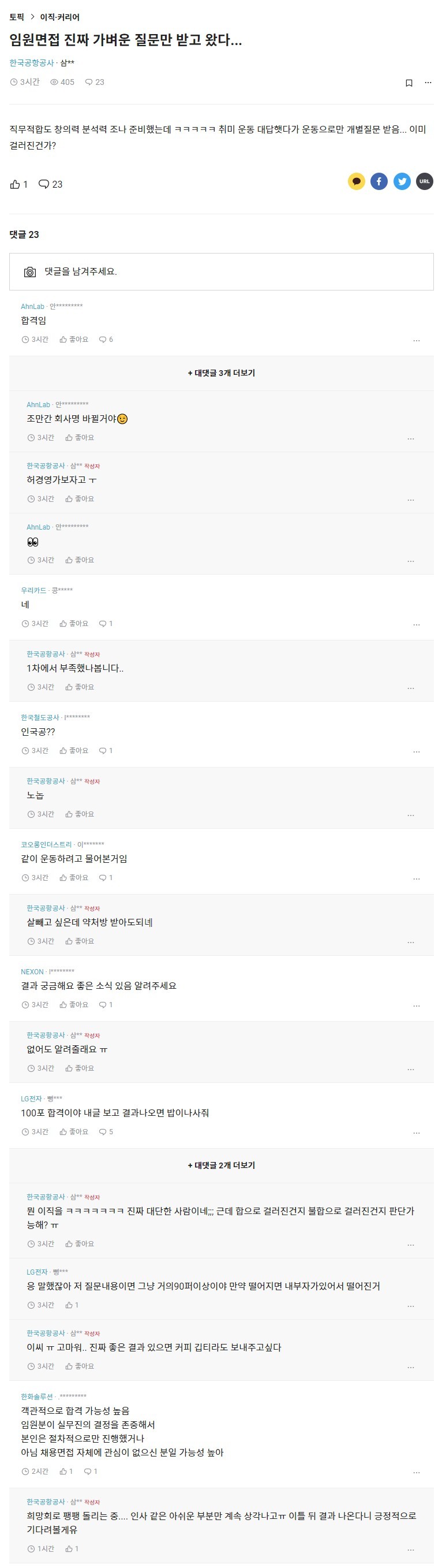
Task: Go to '토픽' in the breadcrumb
Action: coord(16,17)
